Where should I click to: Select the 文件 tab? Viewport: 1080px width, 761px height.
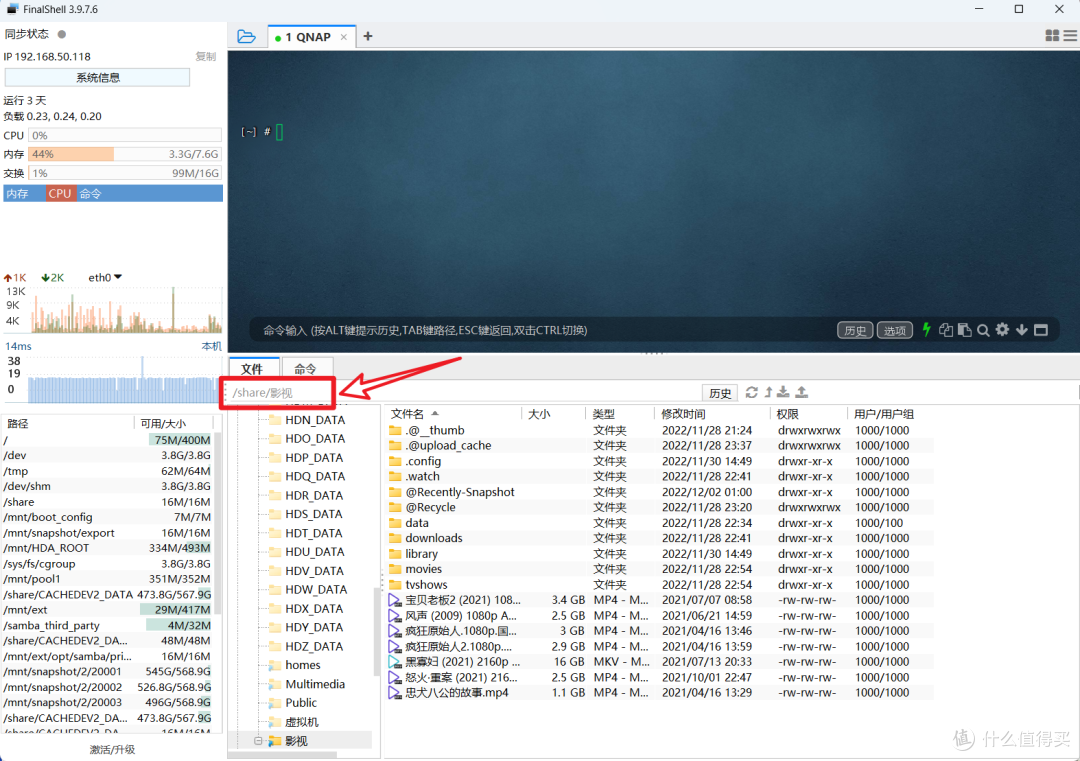coord(253,368)
